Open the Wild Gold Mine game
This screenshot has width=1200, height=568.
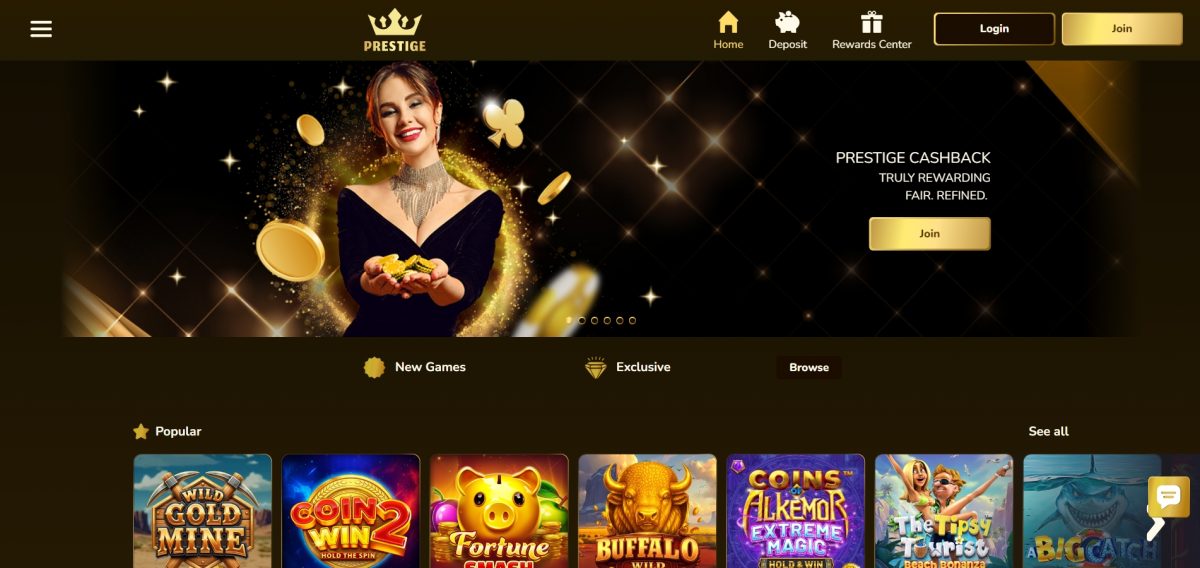pos(203,511)
